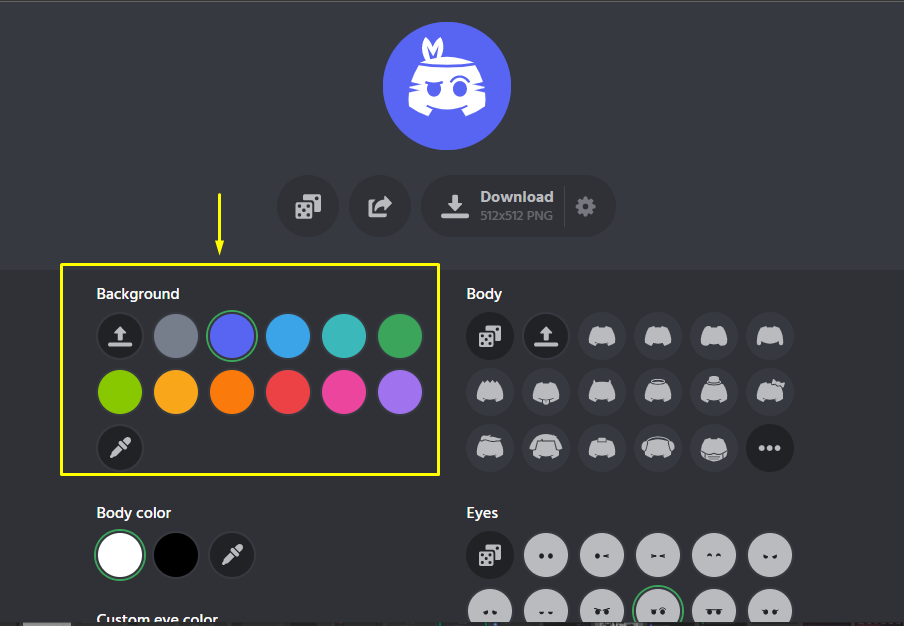The image size is (904, 626).
Task: Choose the squinting shut eyes option
Action: pyautogui.click(x=657, y=555)
